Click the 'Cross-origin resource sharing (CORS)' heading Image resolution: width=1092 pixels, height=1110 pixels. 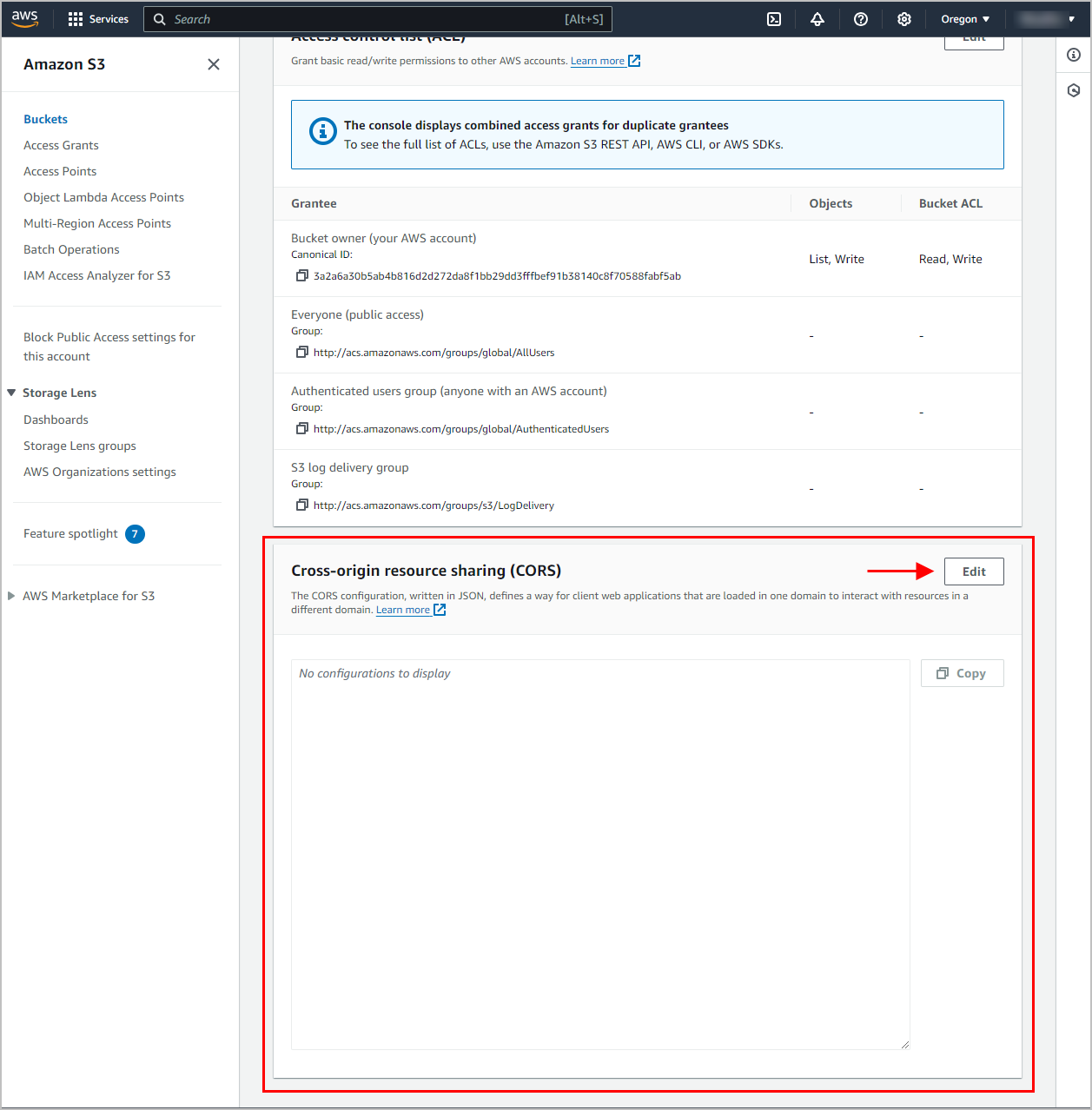(x=426, y=571)
